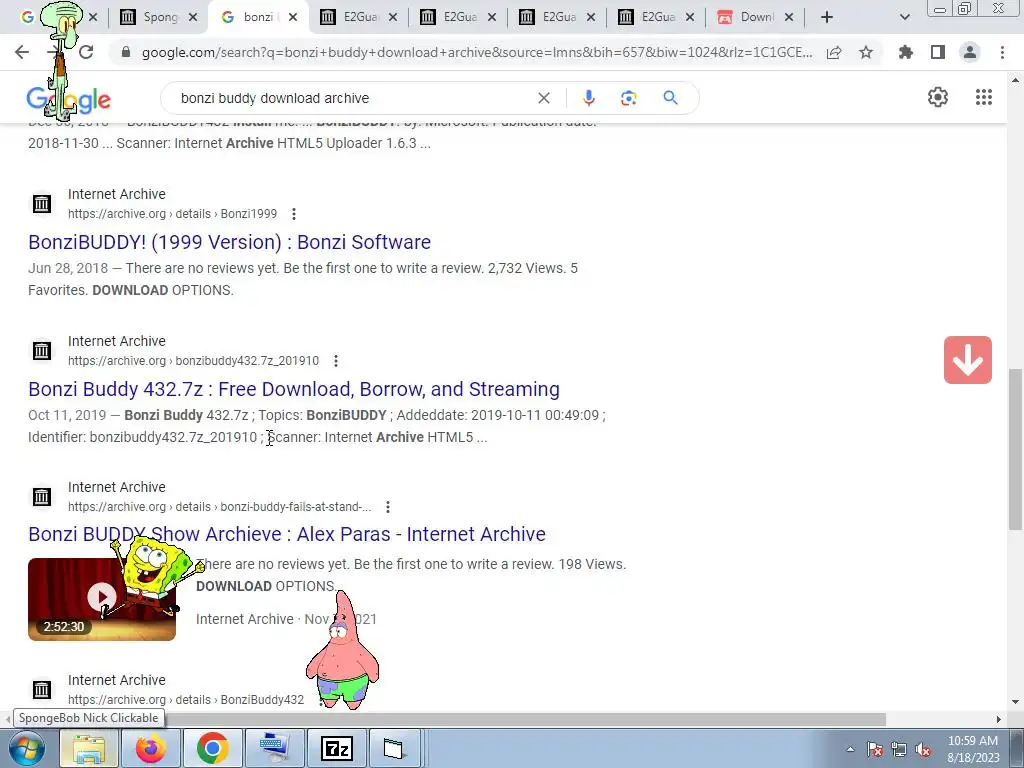Click the red download arrow button

(968, 360)
